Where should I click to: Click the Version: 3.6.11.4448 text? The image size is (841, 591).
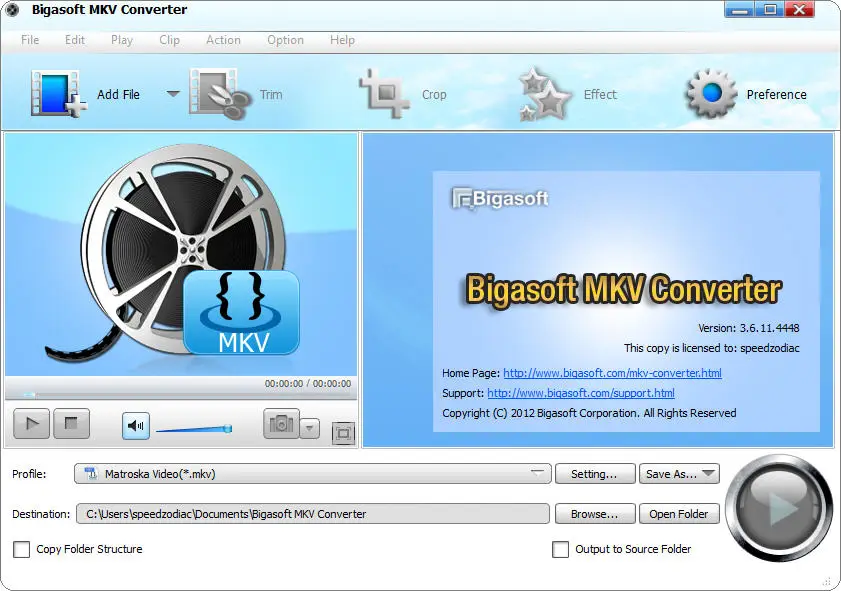pyautogui.click(x=748, y=328)
